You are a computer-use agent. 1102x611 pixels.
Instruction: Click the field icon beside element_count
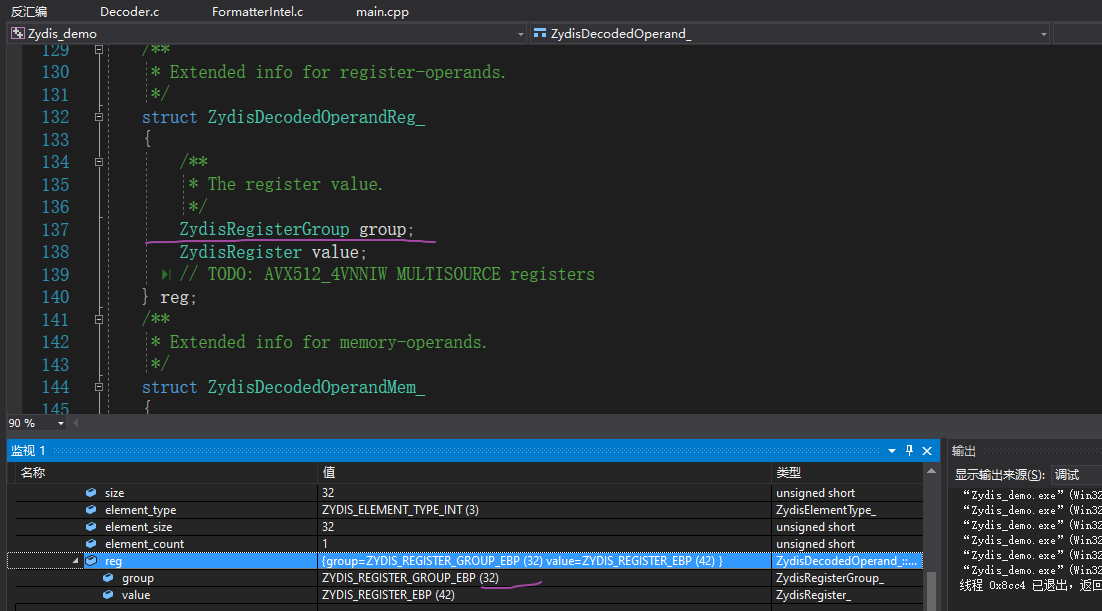click(x=91, y=544)
